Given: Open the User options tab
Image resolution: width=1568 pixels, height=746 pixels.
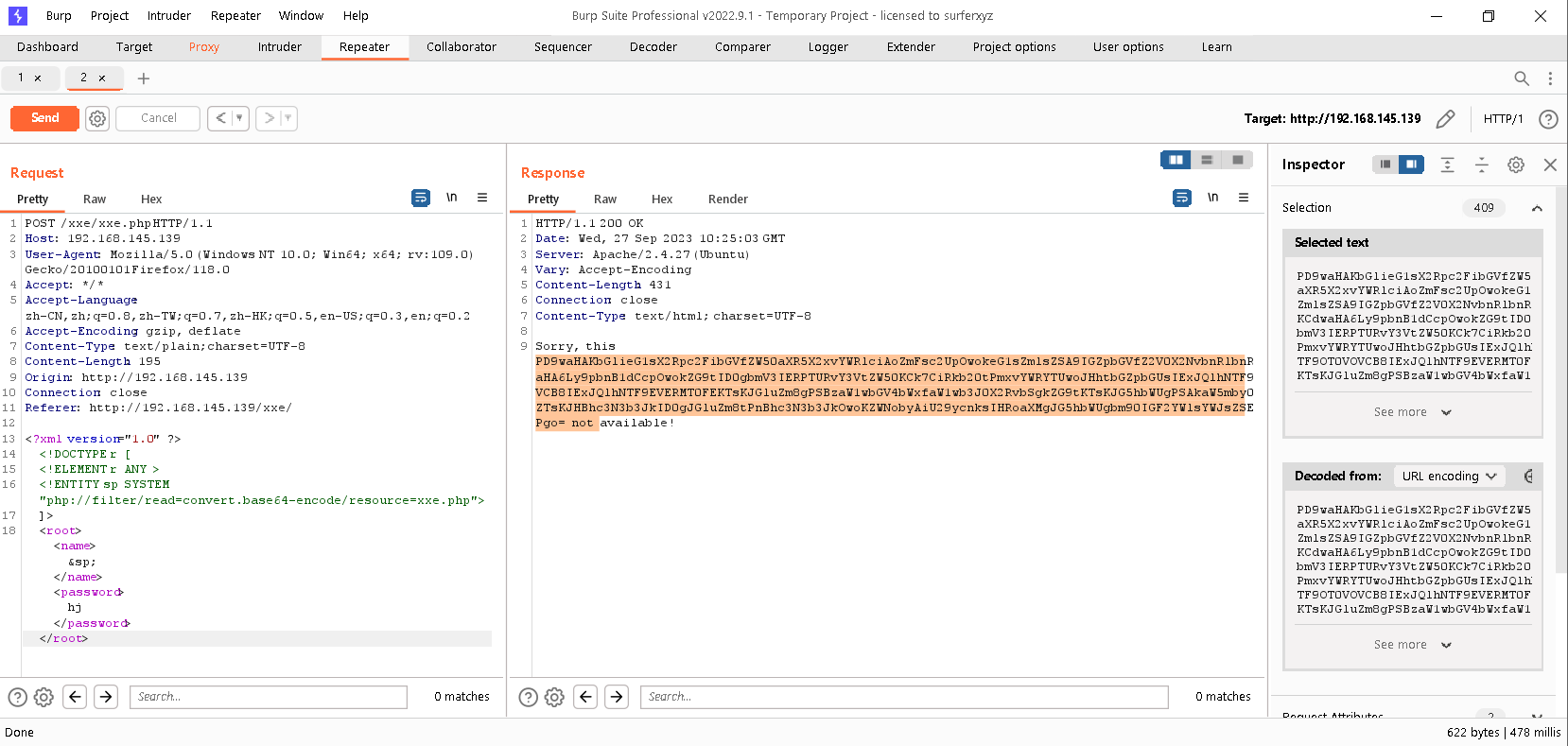Looking at the screenshot, I should (x=1128, y=47).
